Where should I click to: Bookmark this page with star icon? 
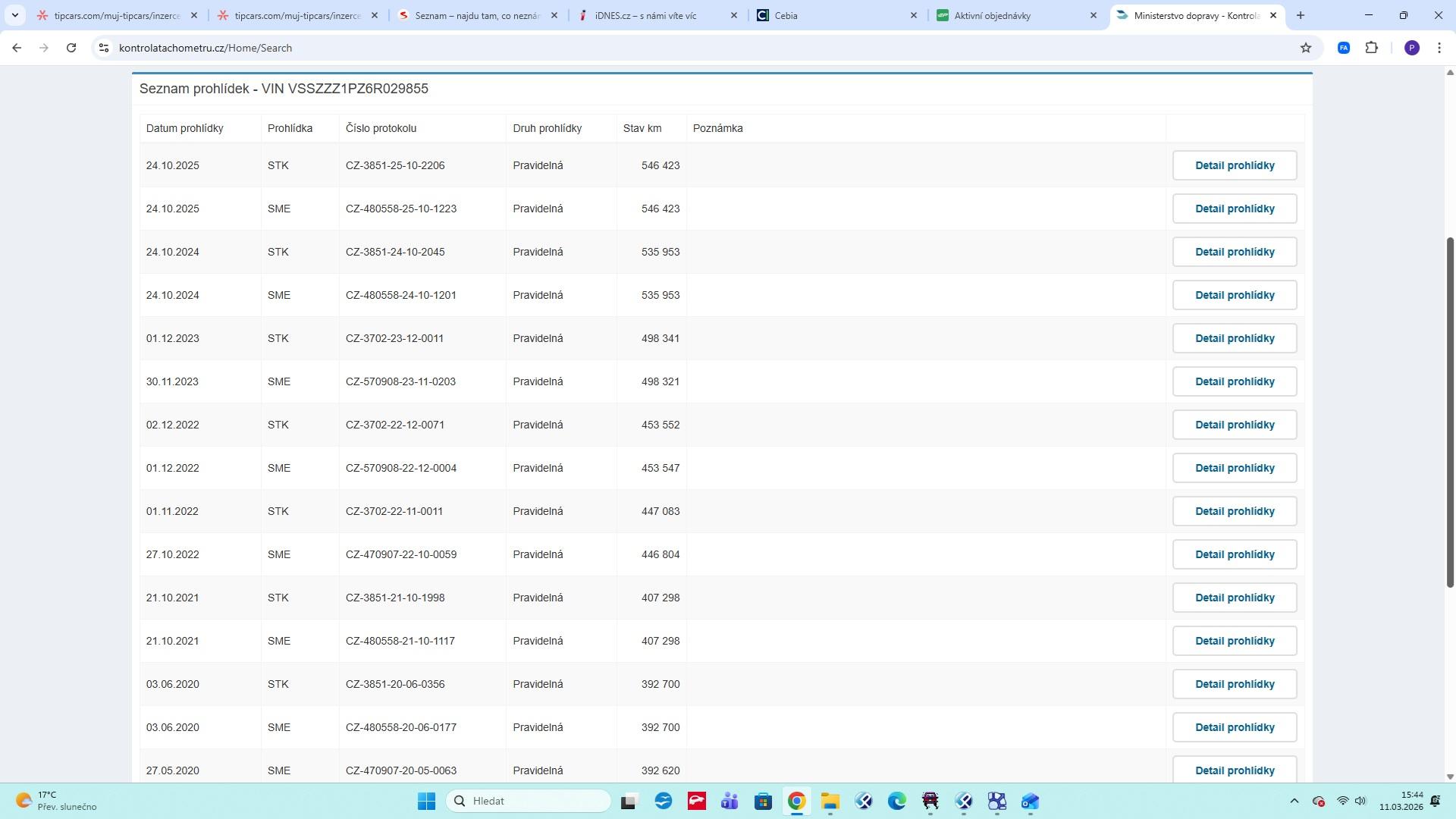(x=1306, y=48)
